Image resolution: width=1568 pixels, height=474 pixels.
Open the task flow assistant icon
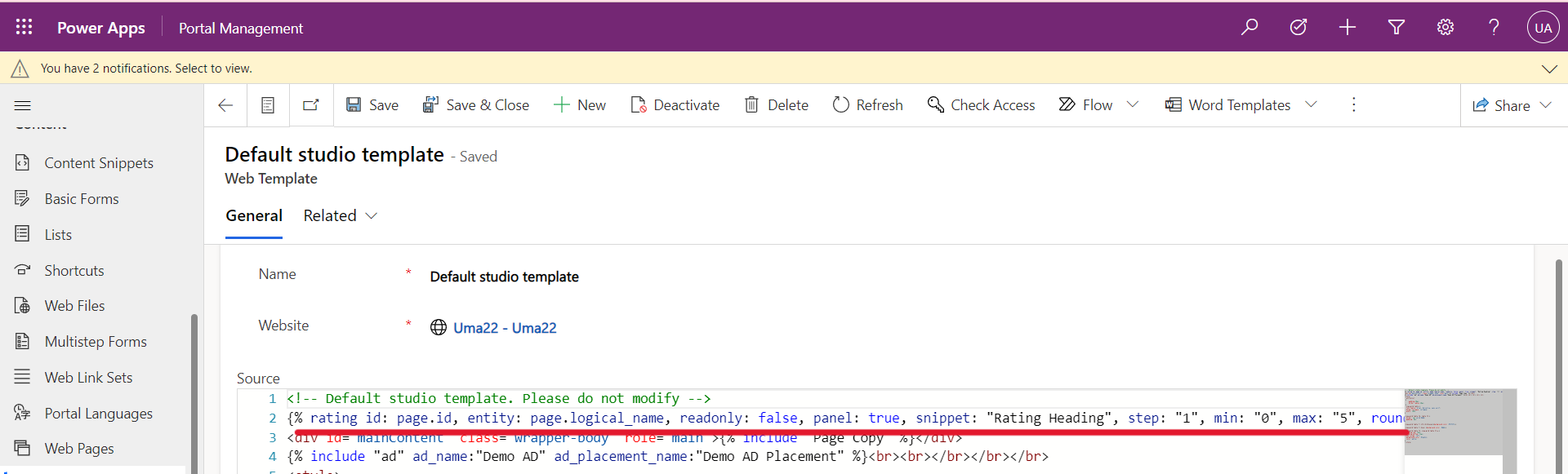1298,28
